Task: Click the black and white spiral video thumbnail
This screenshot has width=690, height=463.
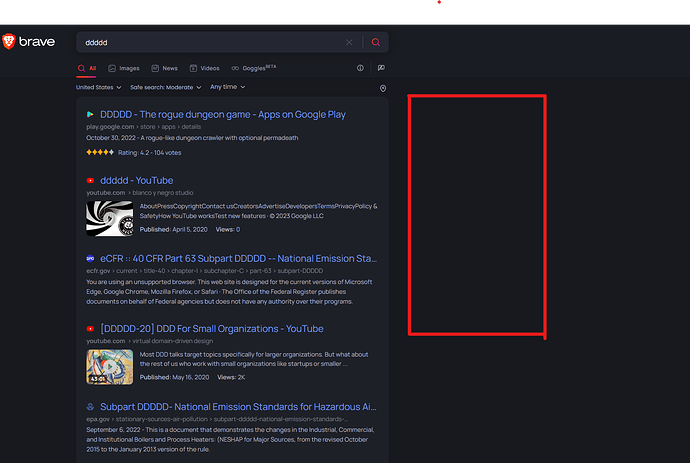Action: click(x=110, y=218)
